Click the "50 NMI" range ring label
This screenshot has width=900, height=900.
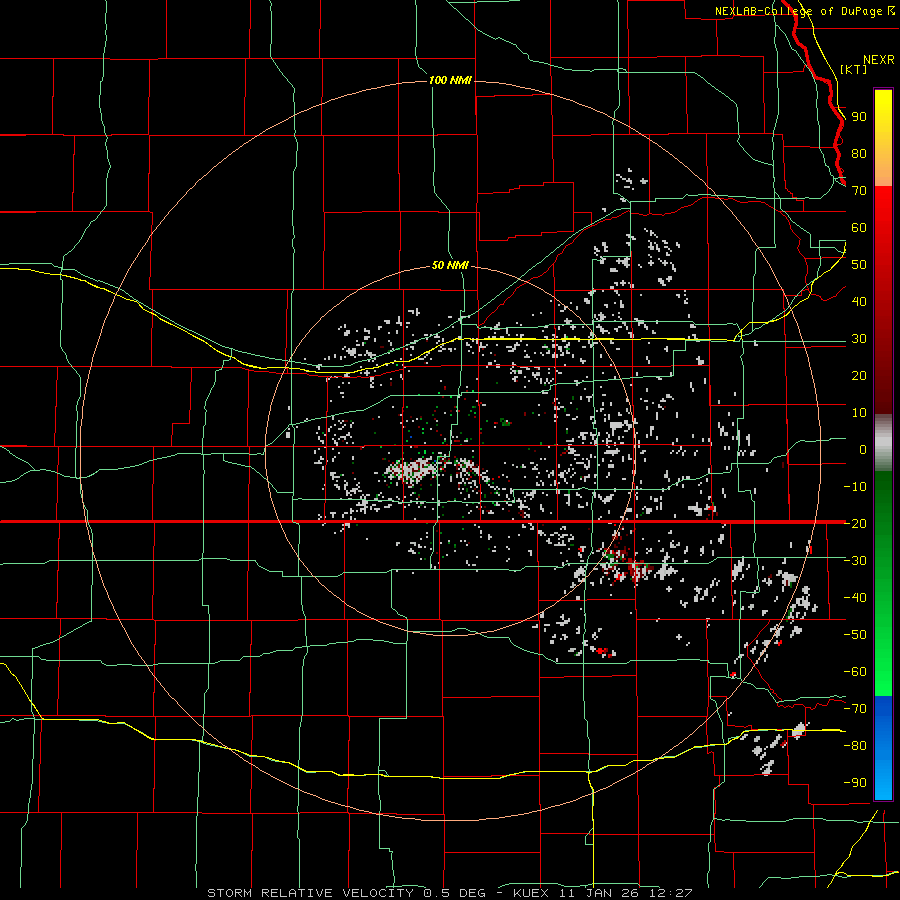(450, 265)
